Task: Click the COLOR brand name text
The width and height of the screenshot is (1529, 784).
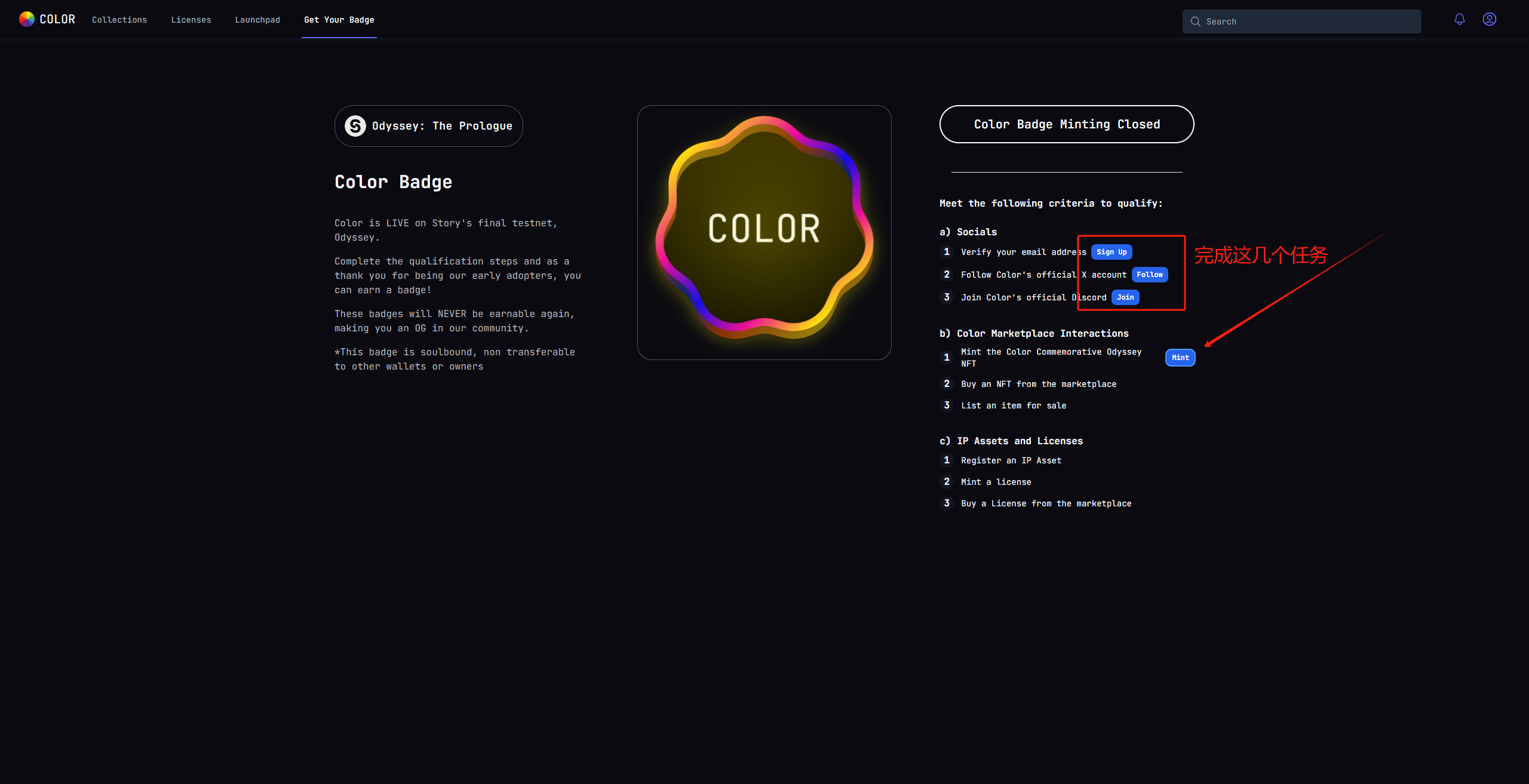Action: 57,19
